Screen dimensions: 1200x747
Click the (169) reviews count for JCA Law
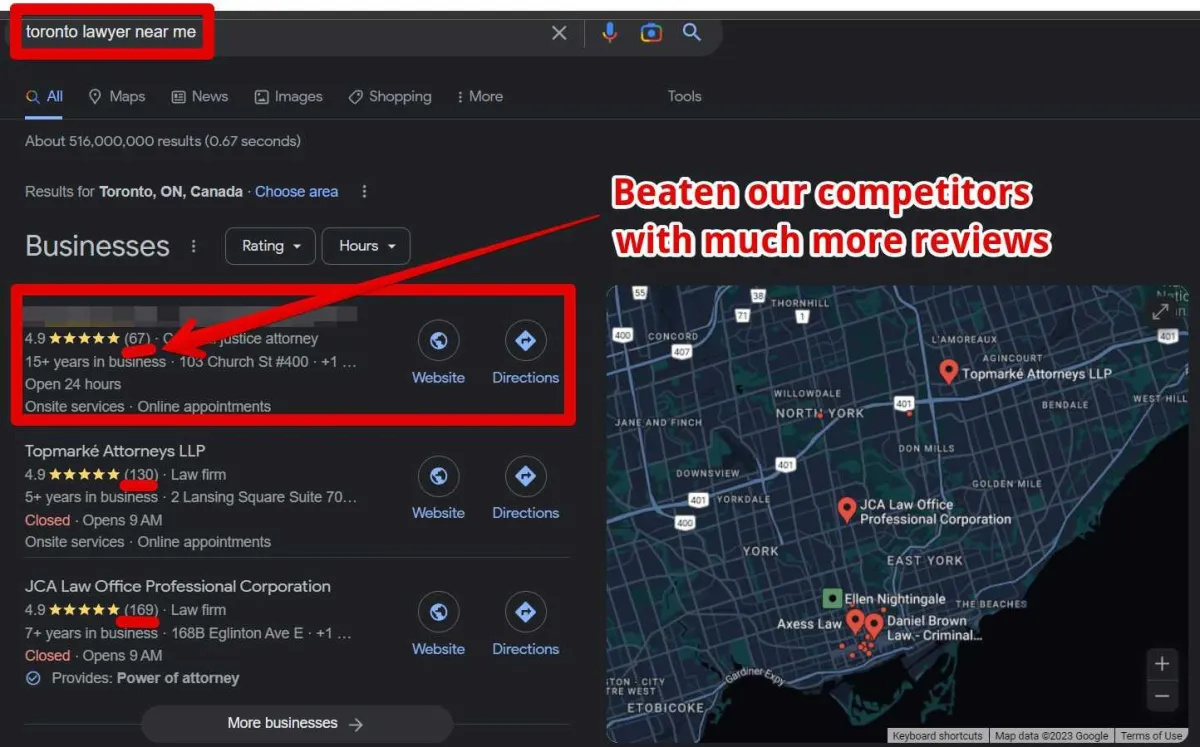tap(141, 610)
